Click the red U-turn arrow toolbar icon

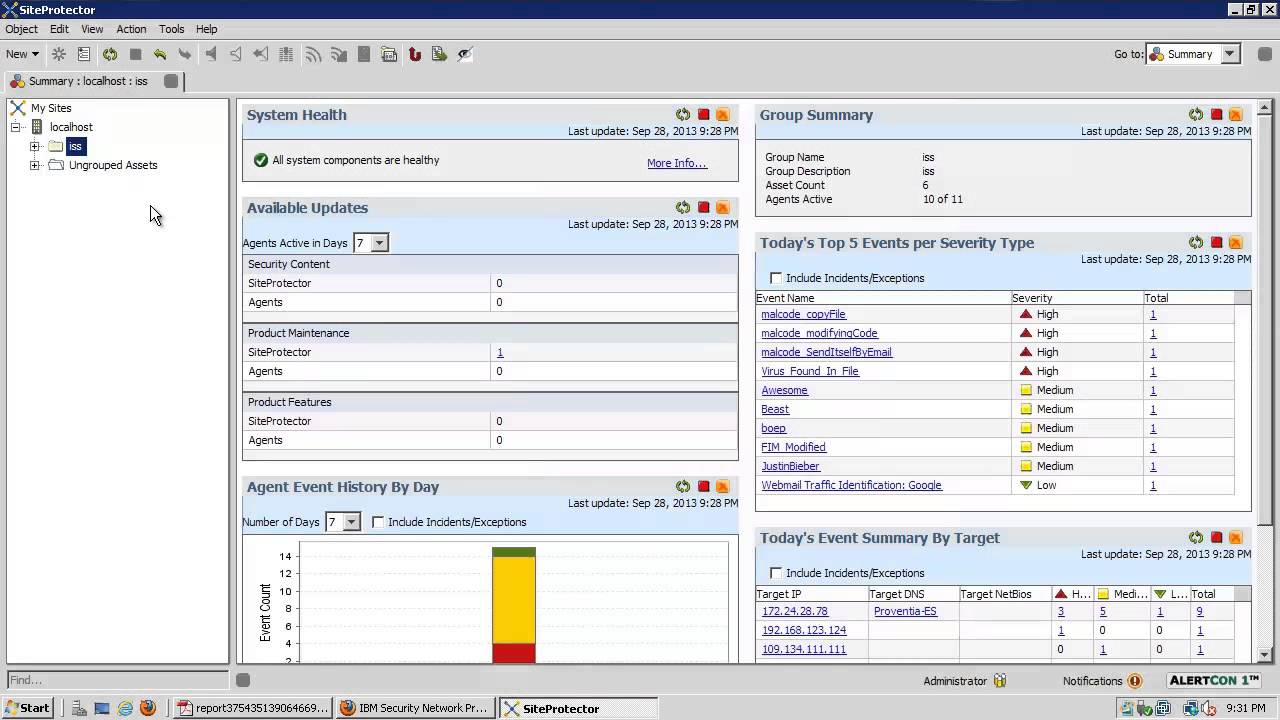(414, 54)
